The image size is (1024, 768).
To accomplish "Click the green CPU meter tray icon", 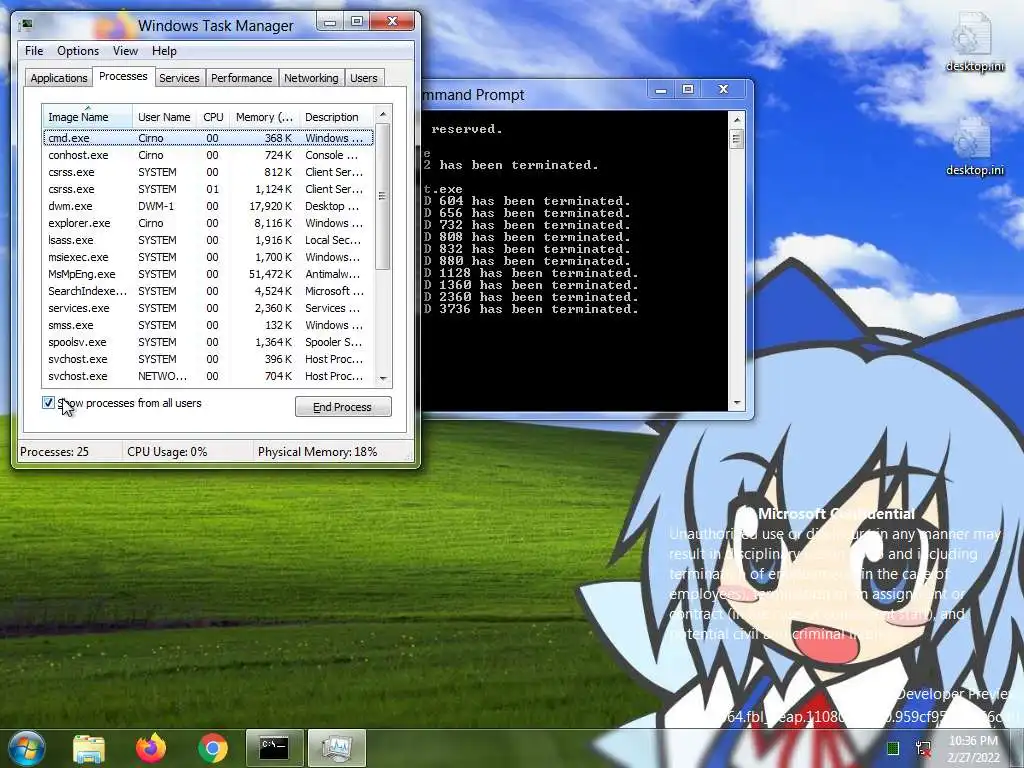I will tap(893, 748).
